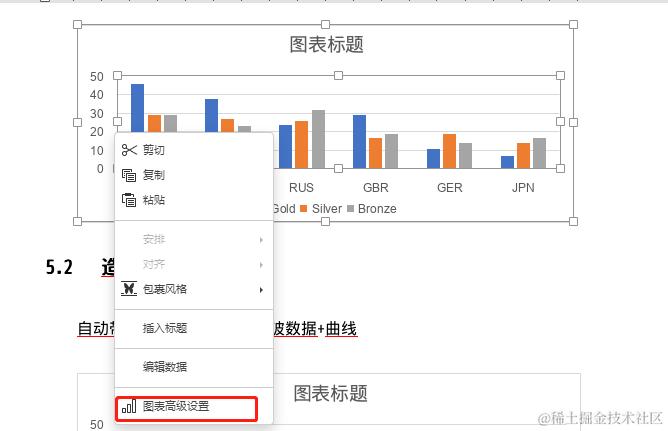Viewport: 668px width, 431px height.
Task: Open 包裹风格 submenu
Action: [194, 289]
